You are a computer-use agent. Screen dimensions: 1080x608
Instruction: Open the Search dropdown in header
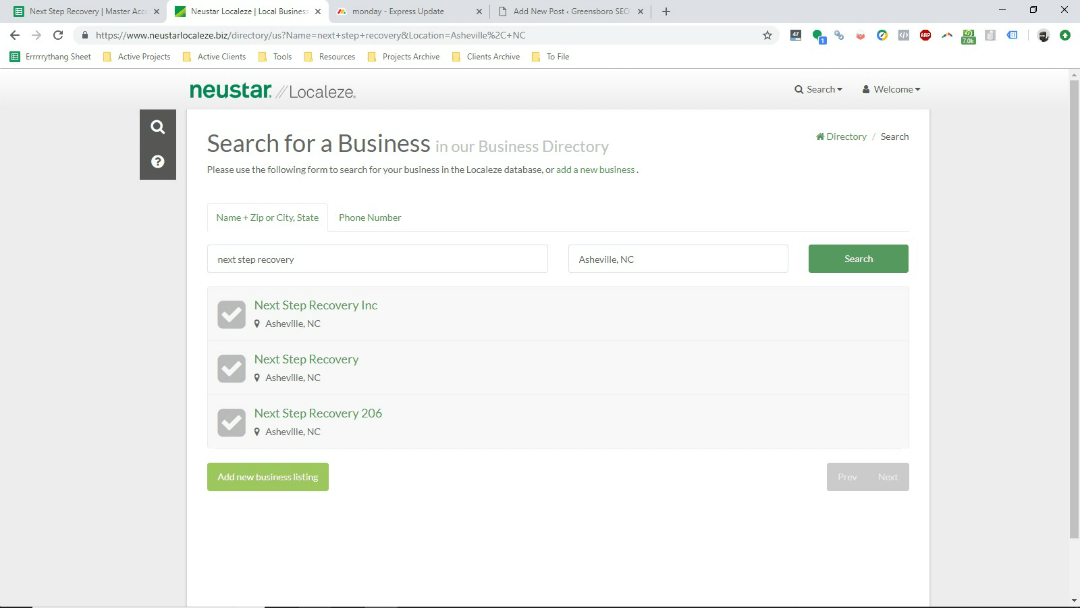(x=818, y=89)
